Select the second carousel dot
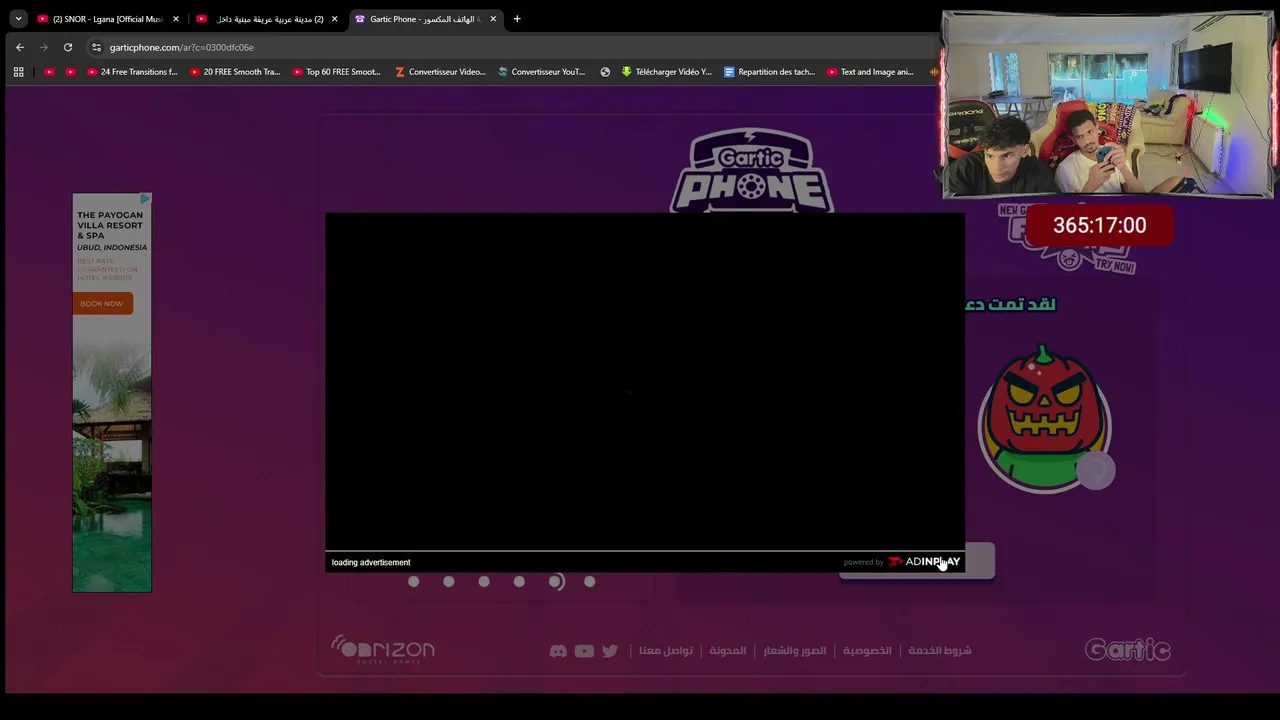The height and width of the screenshot is (720, 1280). [x=449, y=581]
